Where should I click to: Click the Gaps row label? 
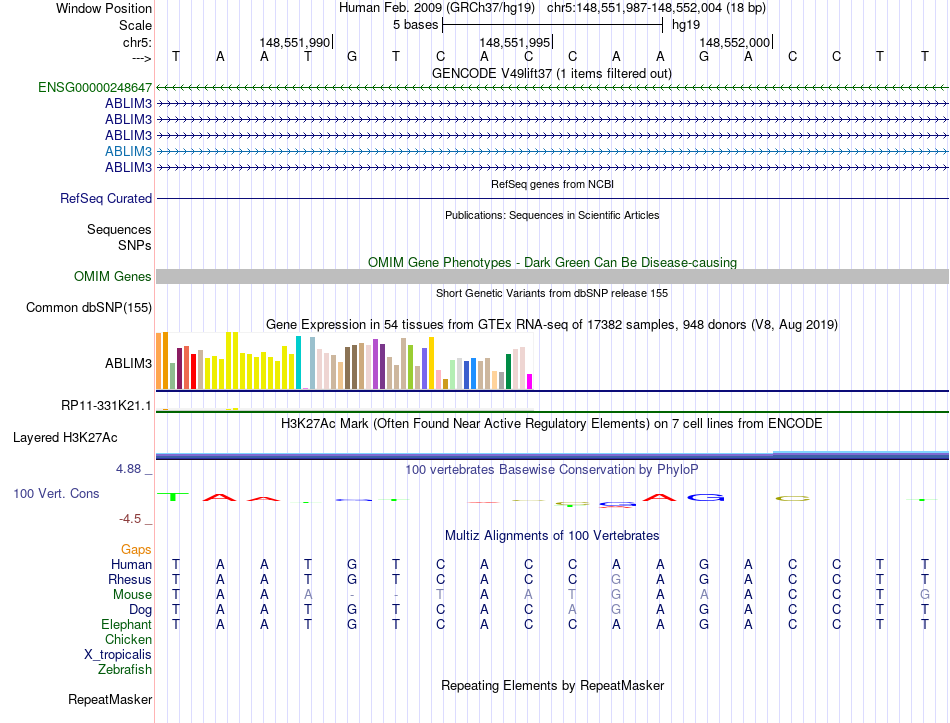(136, 550)
